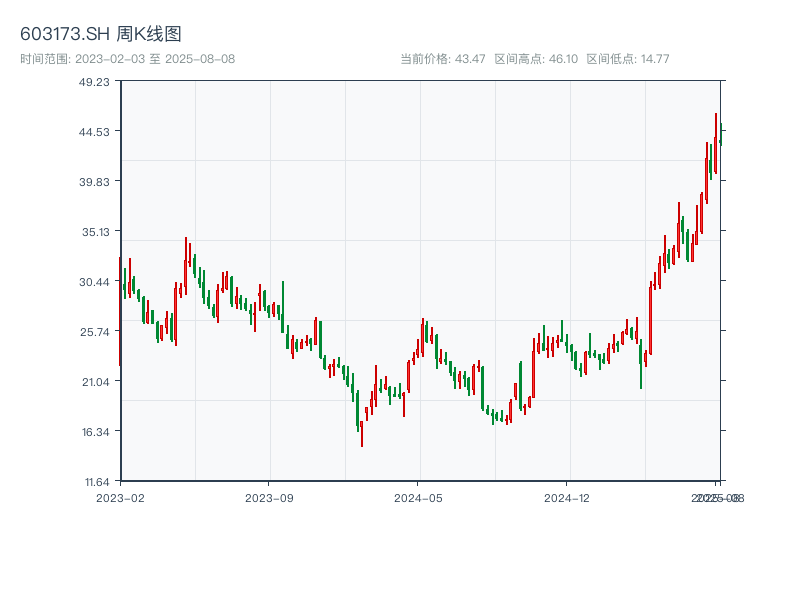Click the 35.13 price axis label
800x600 pixels.
94,231
